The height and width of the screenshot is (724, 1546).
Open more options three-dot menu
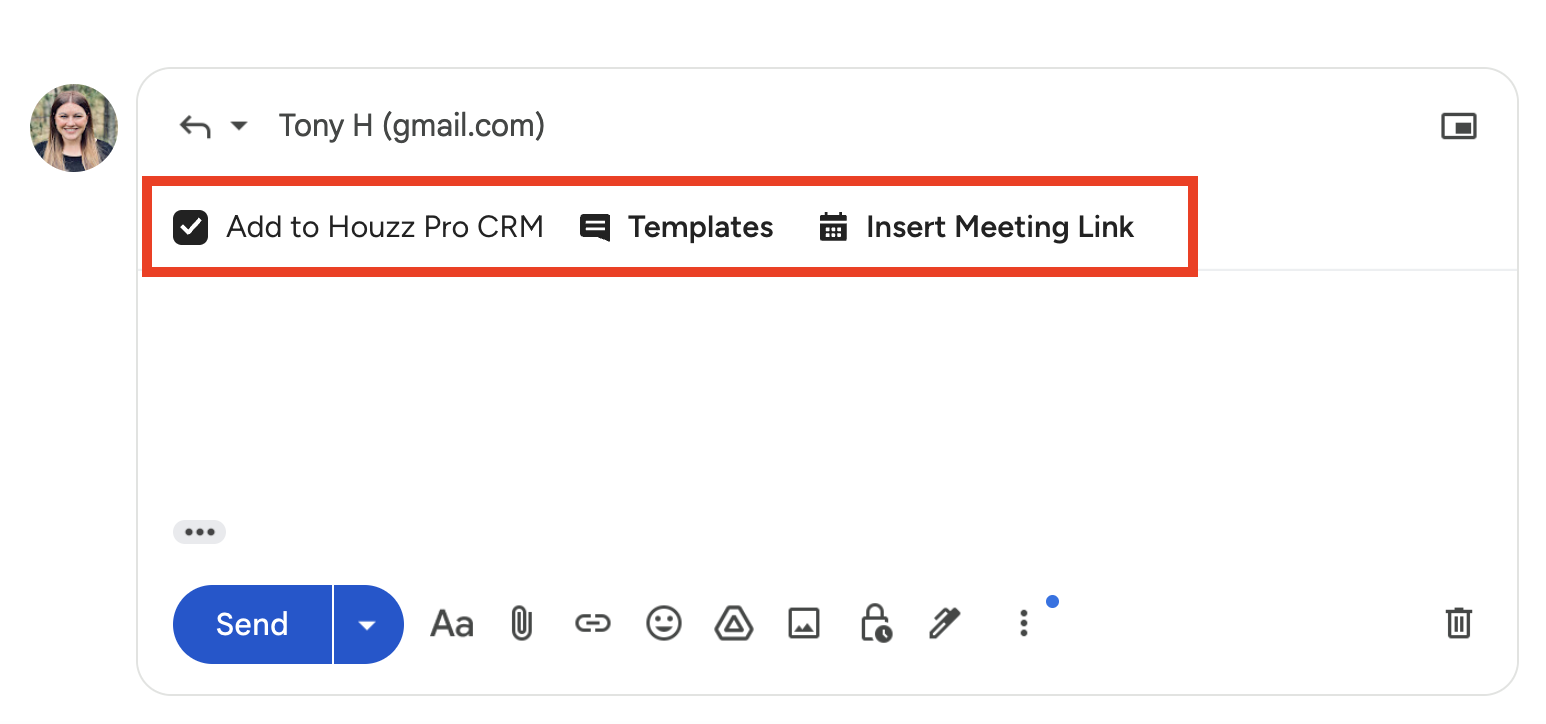(x=1023, y=624)
